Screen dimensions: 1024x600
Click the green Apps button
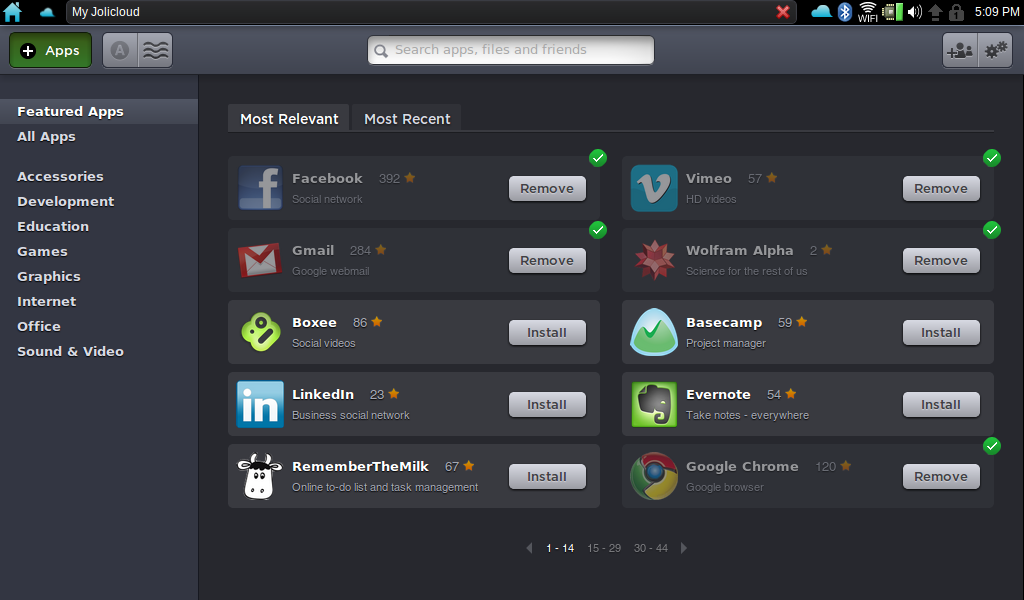coord(50,50)
